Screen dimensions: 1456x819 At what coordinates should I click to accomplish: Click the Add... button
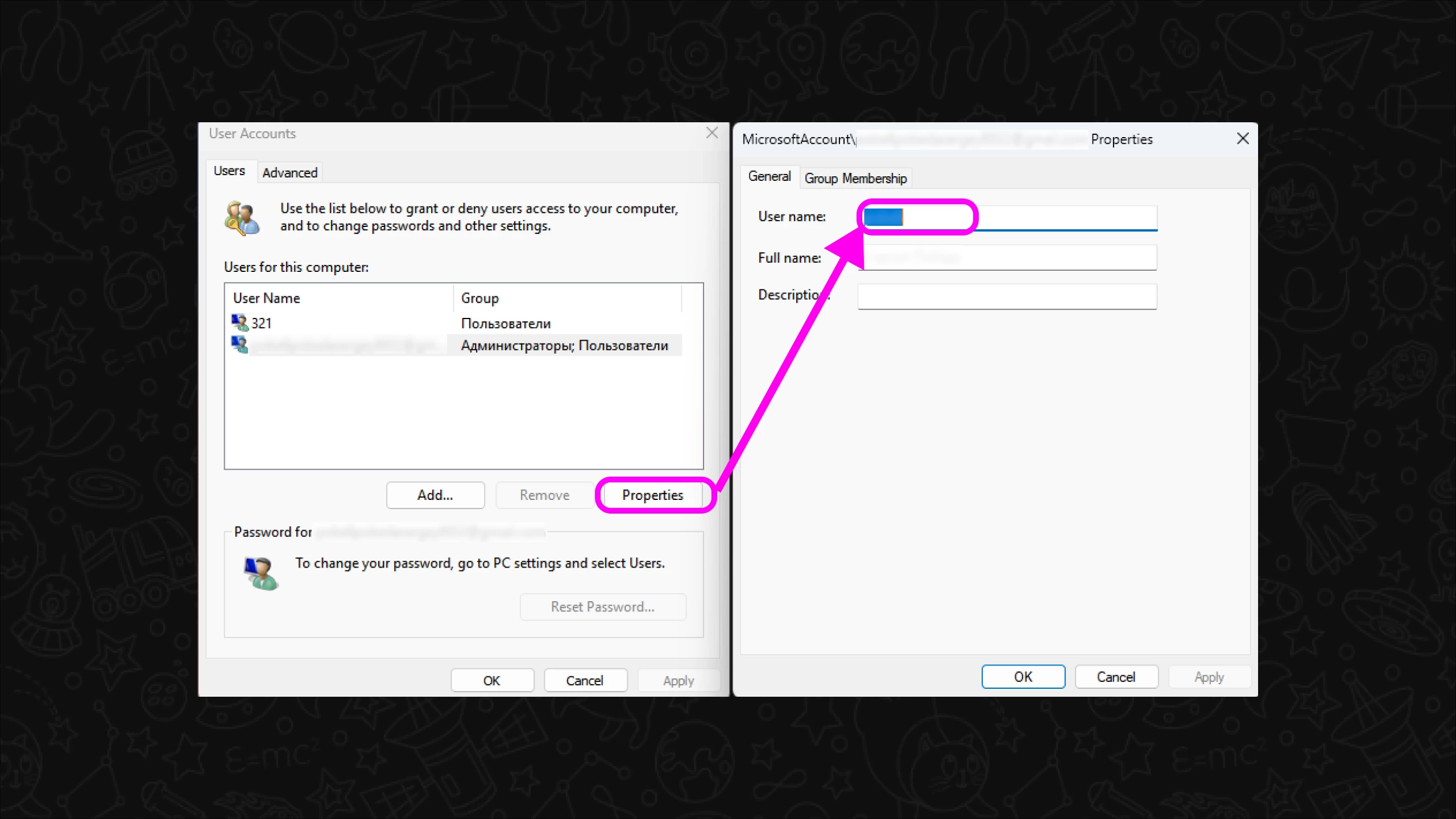(435, 495)
